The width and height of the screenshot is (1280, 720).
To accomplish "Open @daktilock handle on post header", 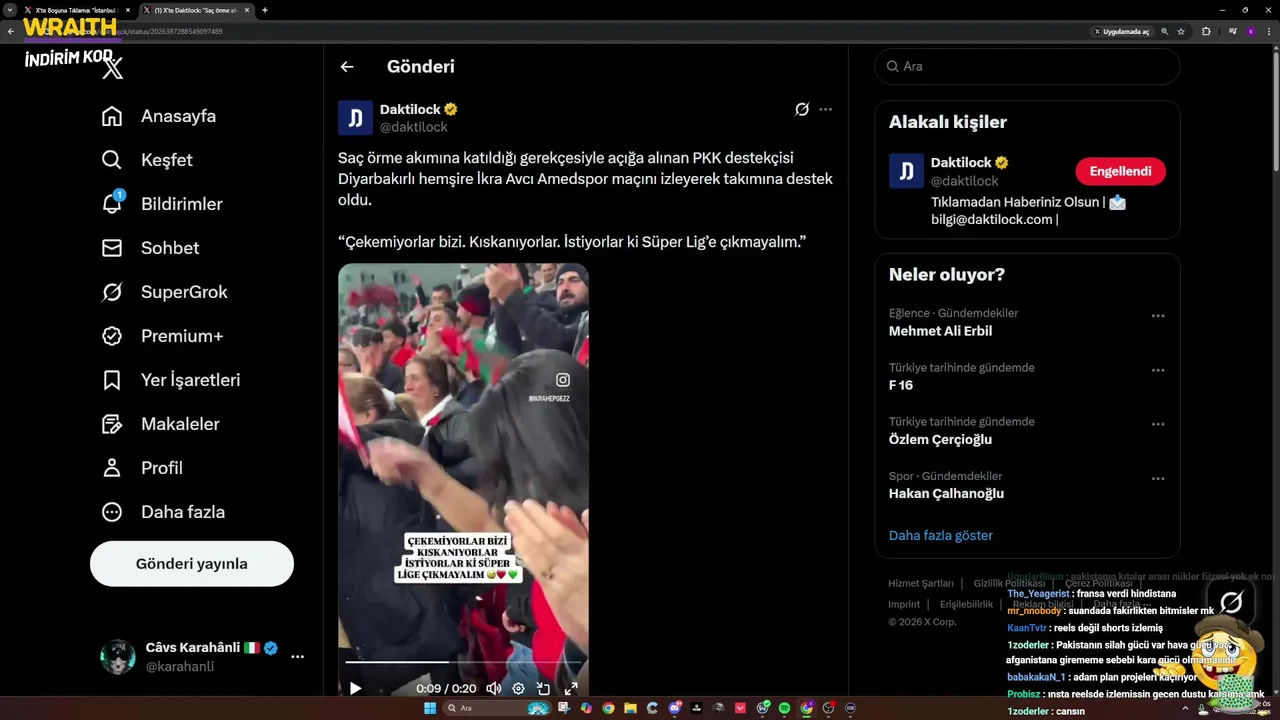I will (414, 127).
